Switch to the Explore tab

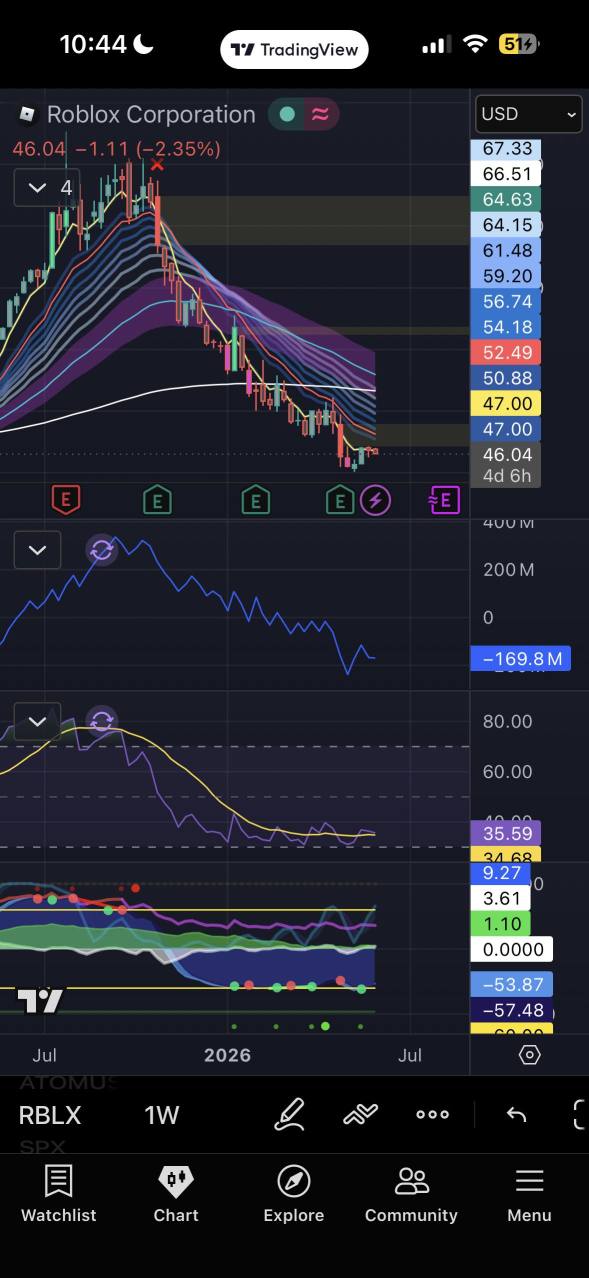point(294,1195)
